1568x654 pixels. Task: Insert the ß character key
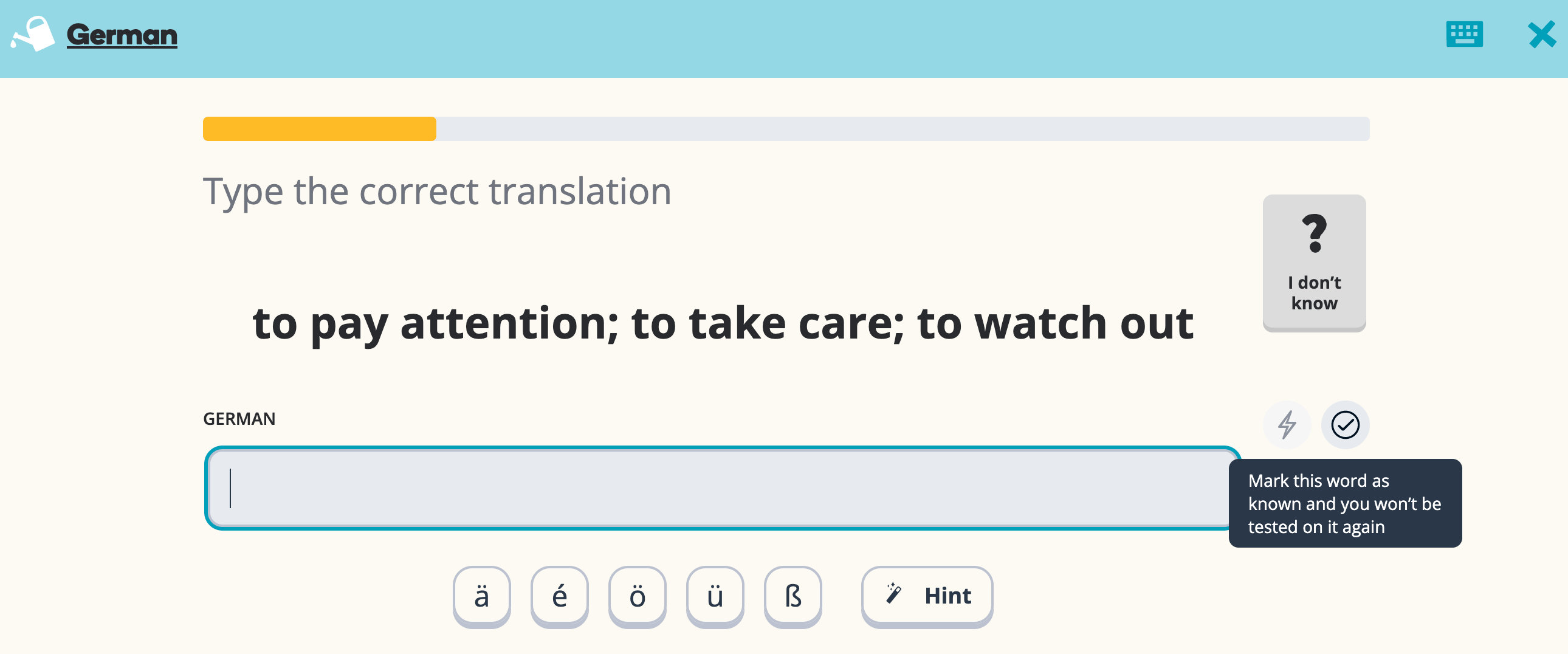point(793,596)
